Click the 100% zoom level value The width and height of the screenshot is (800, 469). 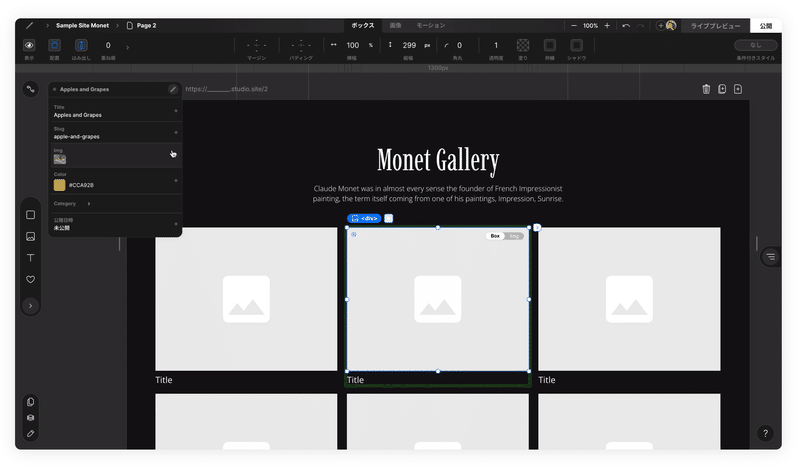pyautogui.click(x=590, y=26)
